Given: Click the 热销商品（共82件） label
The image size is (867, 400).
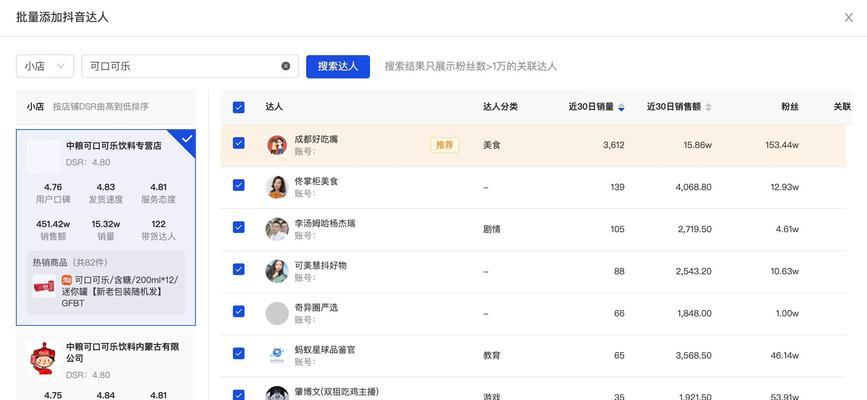Looking at the screenshot, I should tap(70, 262).
